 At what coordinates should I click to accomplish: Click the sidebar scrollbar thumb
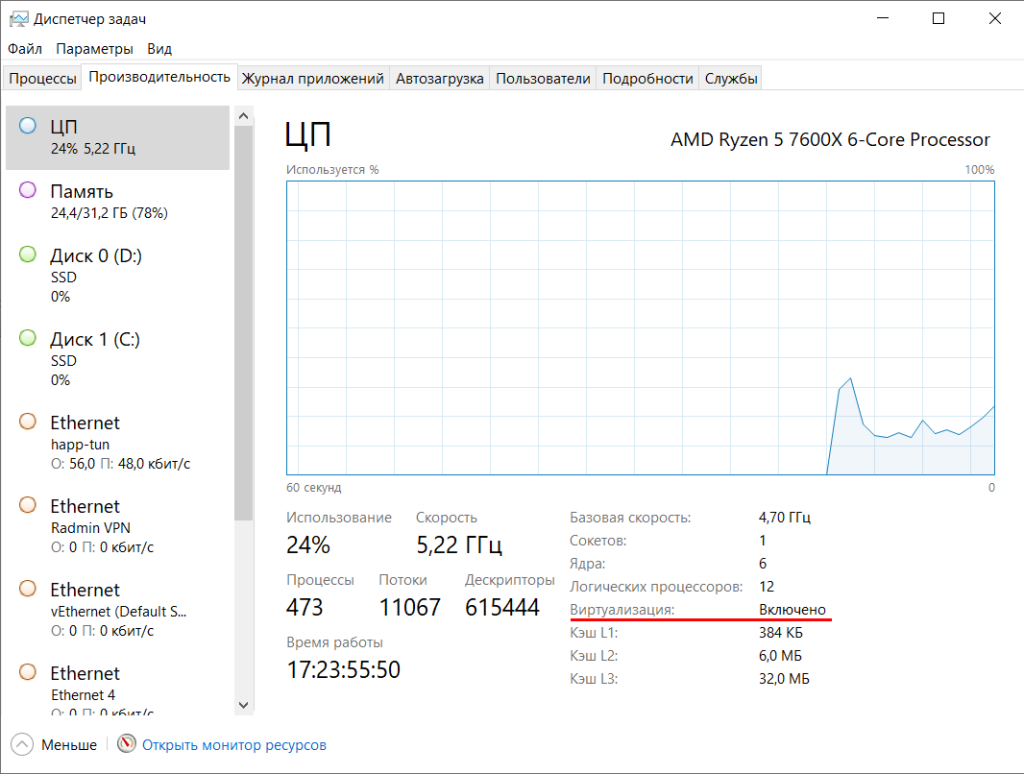[244, 323]
